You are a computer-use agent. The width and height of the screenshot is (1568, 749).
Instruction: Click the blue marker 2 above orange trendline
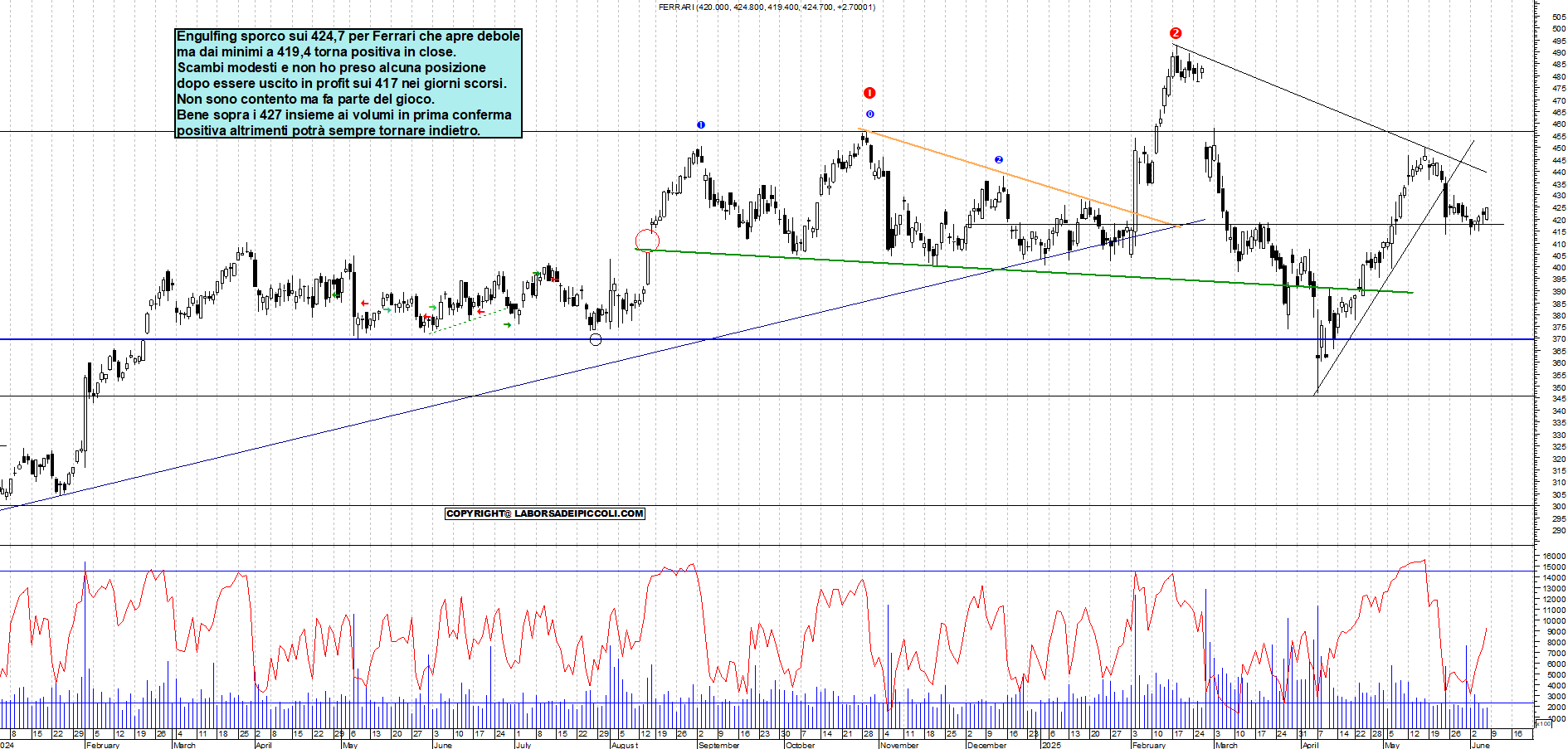click(999, 159)
